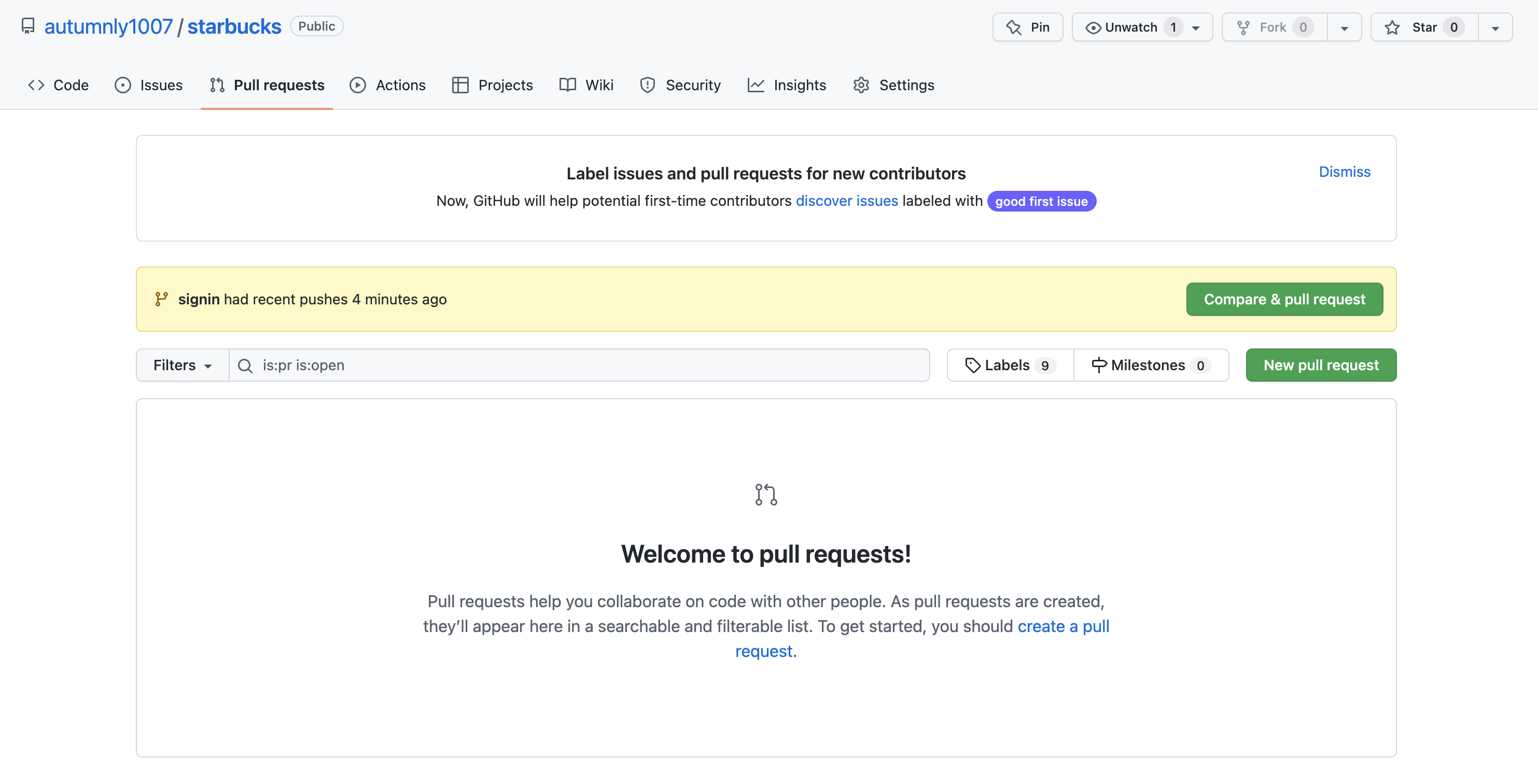Viewport: 1538px width, 784px height.
Task: Click the Code angle-brackets icon
Action: pyautogui.click(x=36, y=86)
